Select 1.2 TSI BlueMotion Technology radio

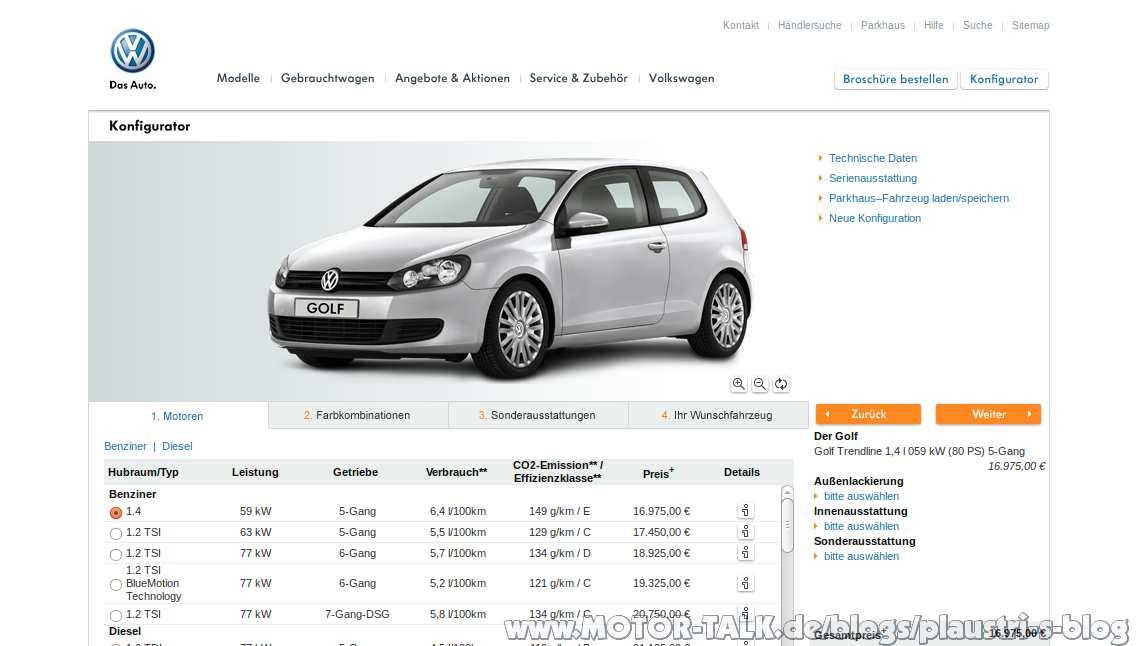tap(116, 584)
